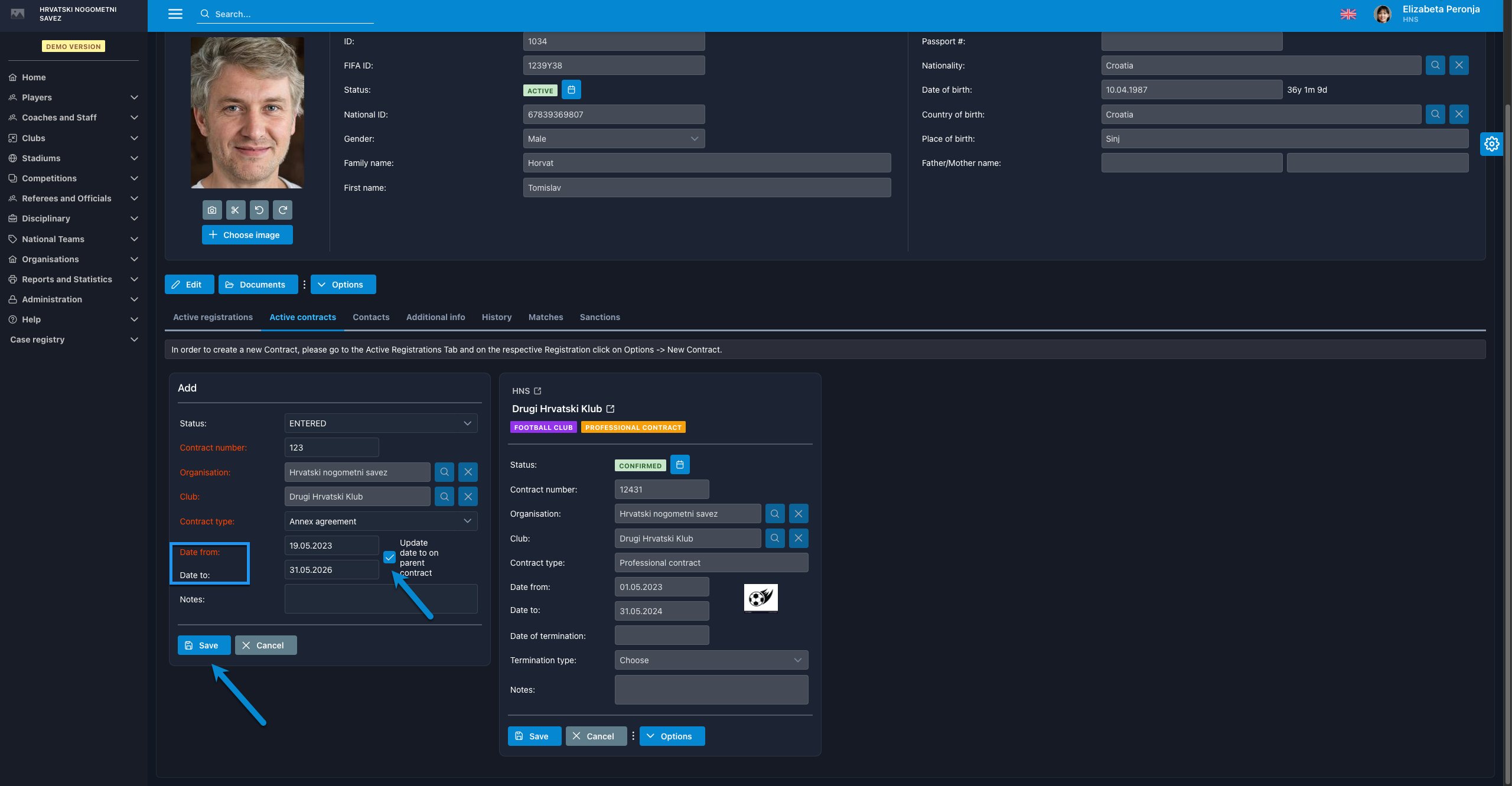1512x786 pixels.
Task: Open the external link icon next to Drugi Hrvatski Klub
Action: (x=611, y=409)
